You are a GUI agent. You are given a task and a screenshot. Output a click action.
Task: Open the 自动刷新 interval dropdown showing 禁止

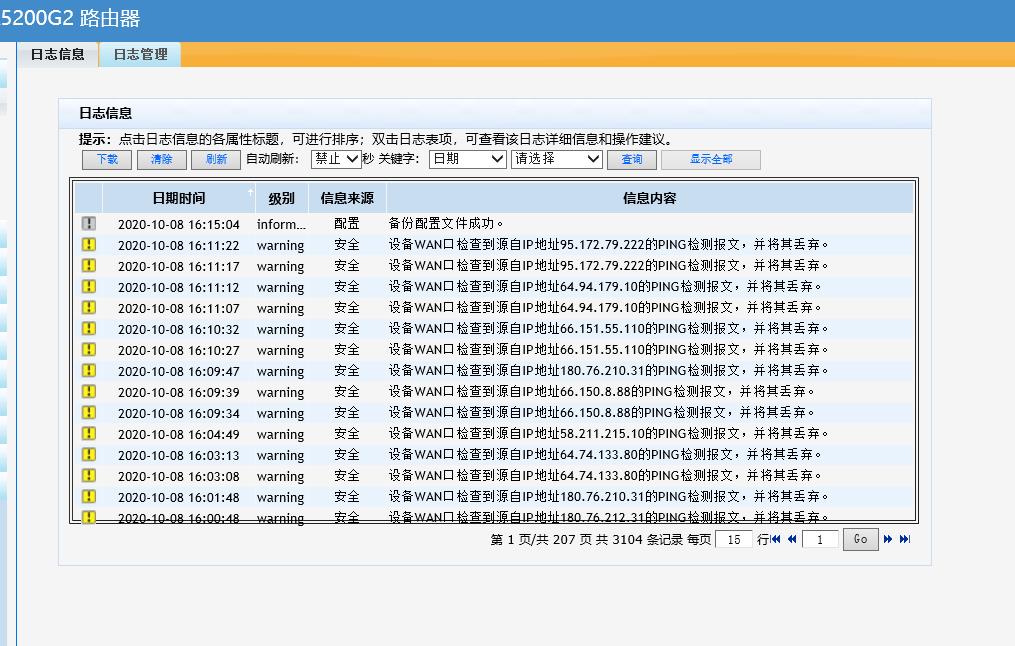(x=336, y=159)
